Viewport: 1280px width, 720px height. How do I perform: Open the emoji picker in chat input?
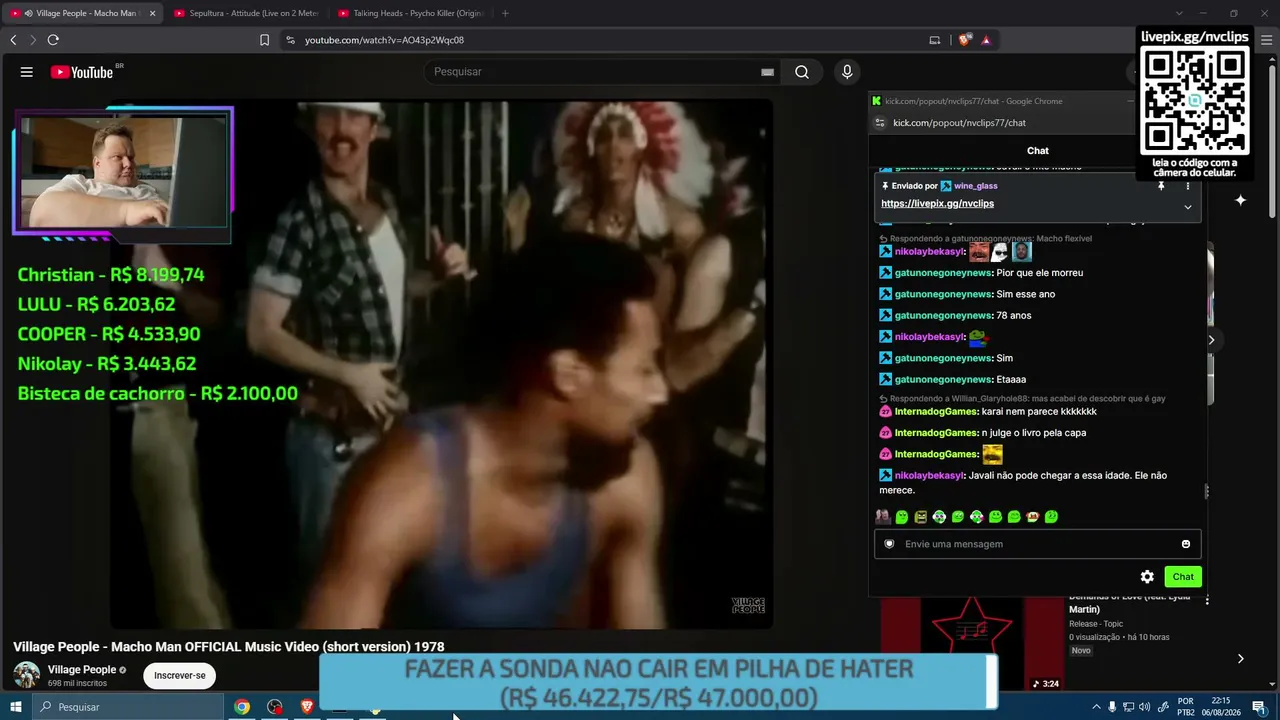[1186, 544]
